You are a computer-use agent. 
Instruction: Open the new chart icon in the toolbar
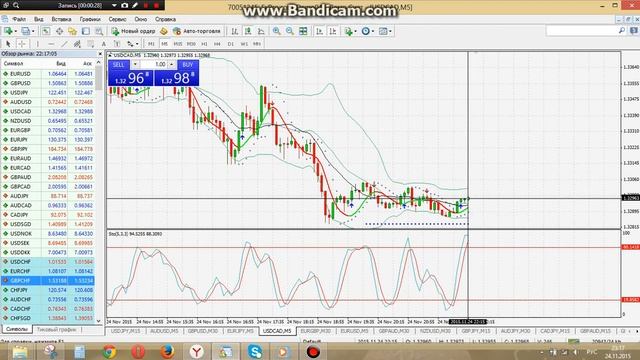8,31
